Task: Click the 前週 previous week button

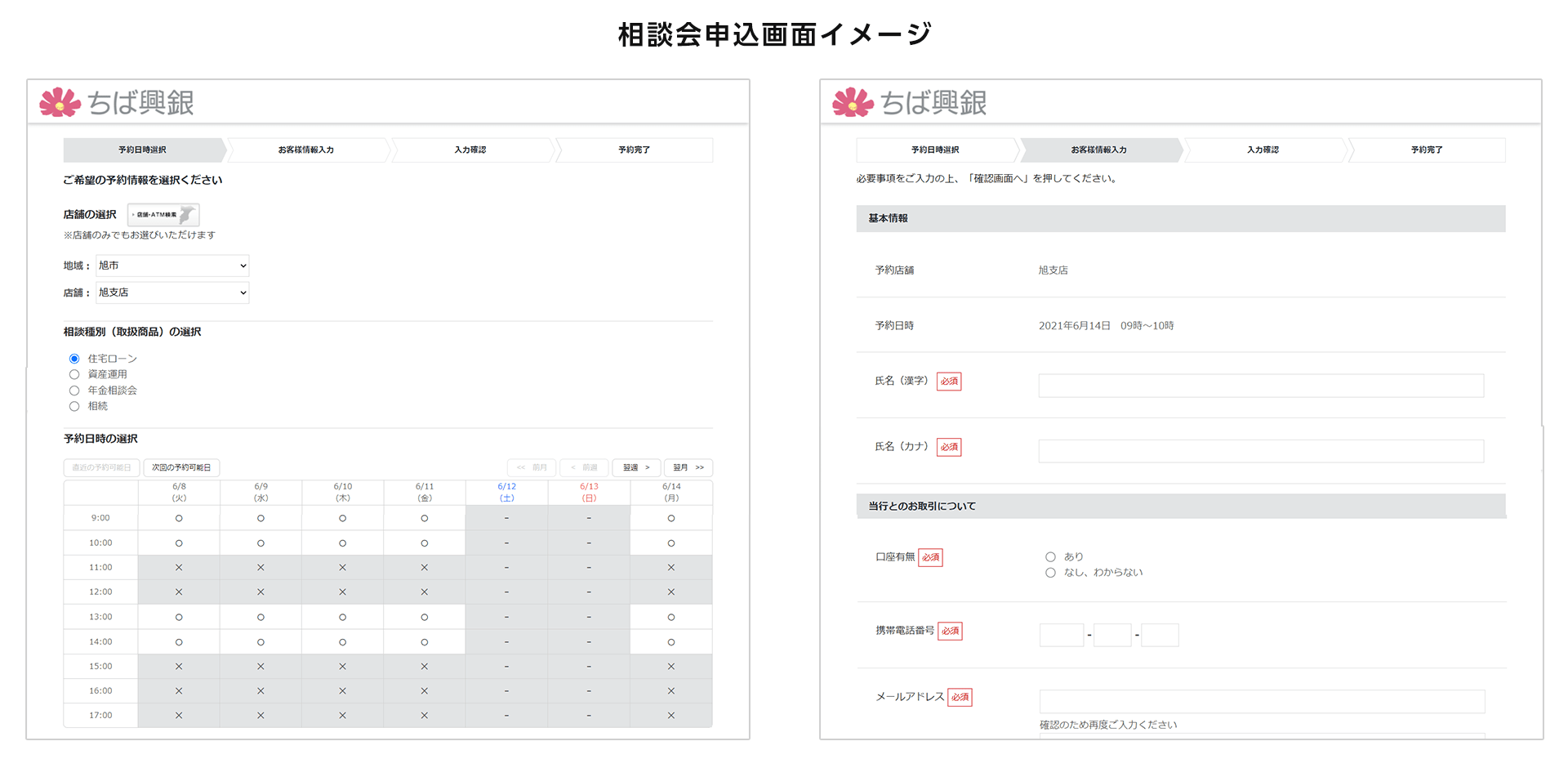Action: pos(584,467)
